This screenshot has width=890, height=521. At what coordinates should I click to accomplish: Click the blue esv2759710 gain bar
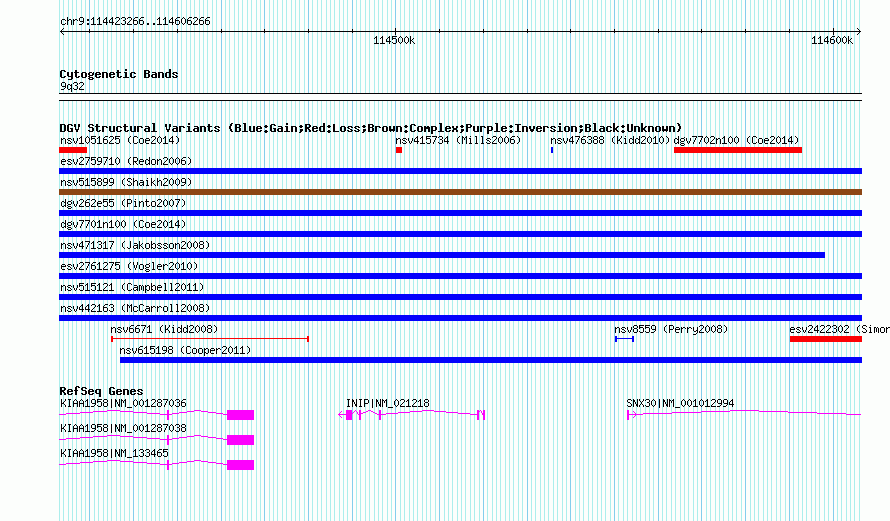(460, 171)
